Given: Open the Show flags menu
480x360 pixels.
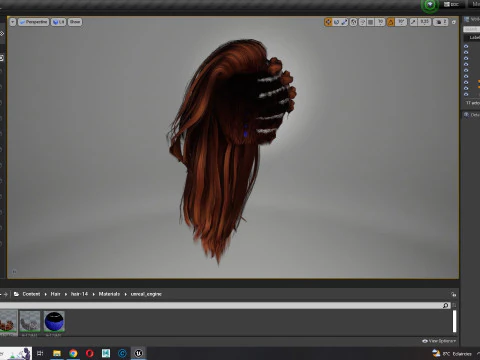Looking at the screenshot, I should click(75, 22).
